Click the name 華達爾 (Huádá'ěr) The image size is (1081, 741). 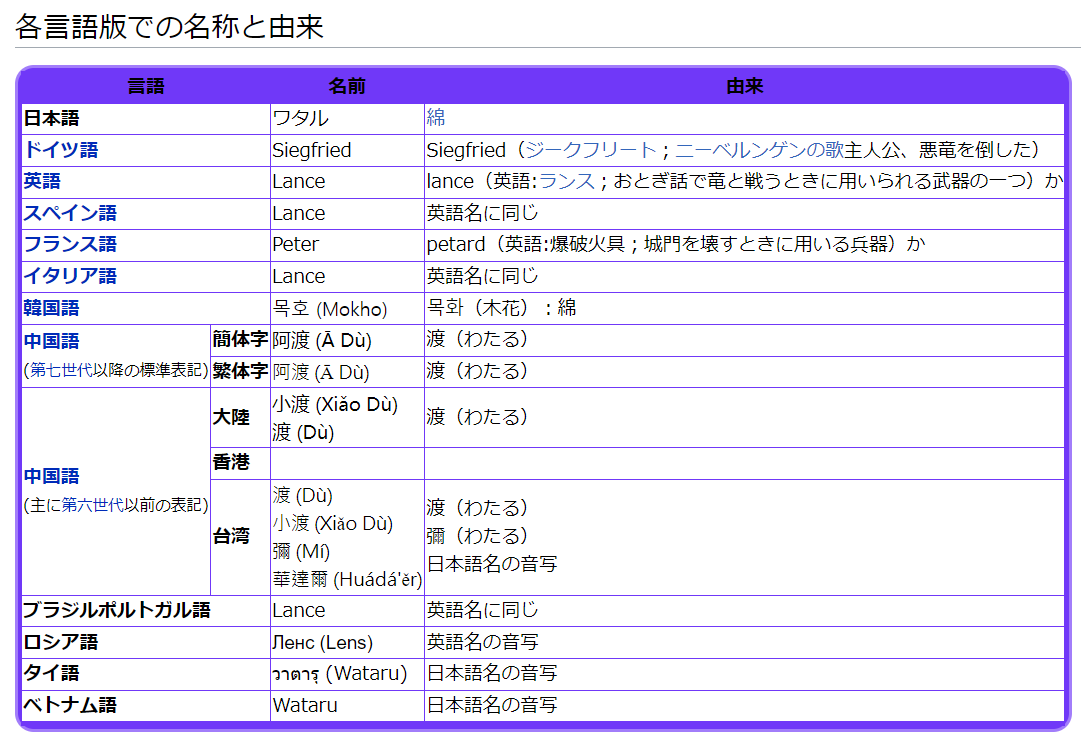[x=347, y=580]
